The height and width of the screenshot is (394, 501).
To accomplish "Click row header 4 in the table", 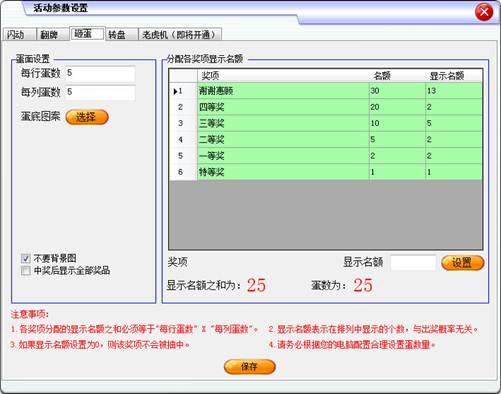I will point(183,140).
